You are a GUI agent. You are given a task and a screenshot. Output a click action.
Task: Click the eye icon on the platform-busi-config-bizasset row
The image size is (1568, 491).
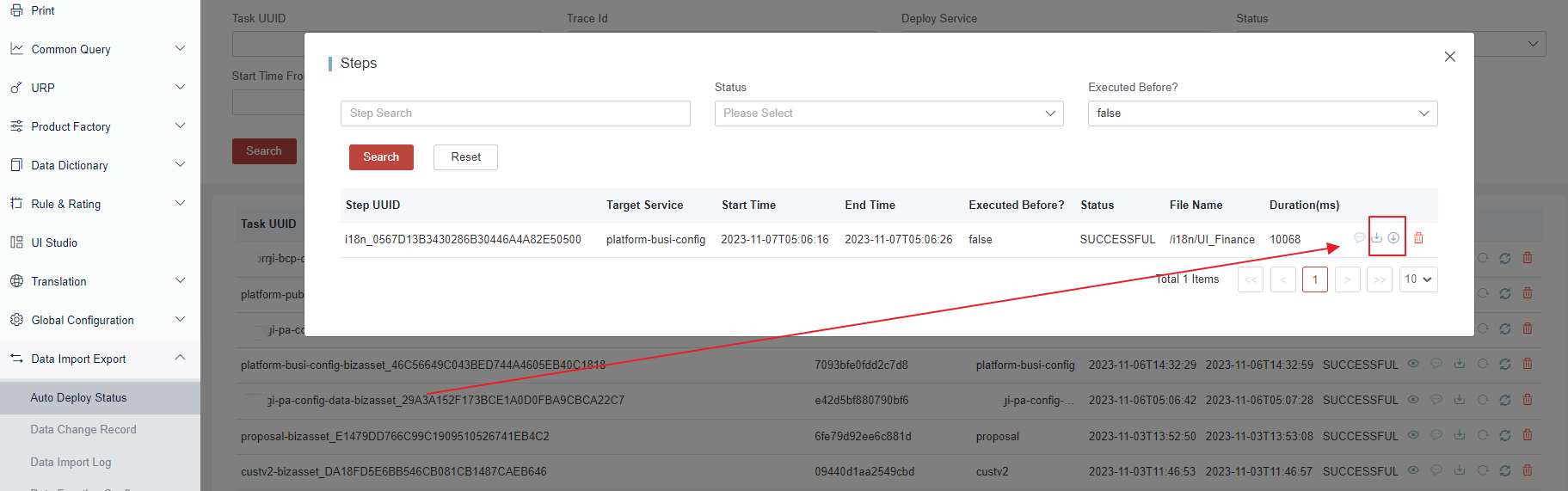pyautogui.click(x=1413, y=364)
